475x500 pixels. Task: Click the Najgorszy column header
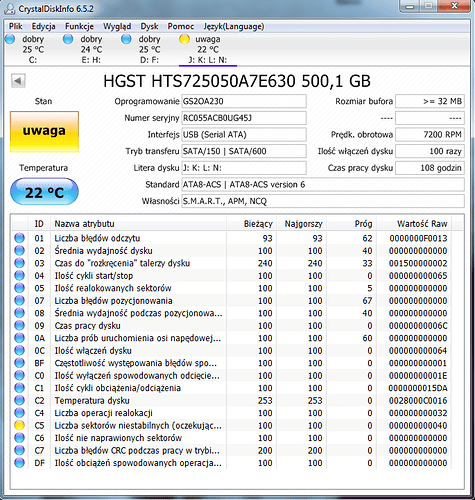[302, 224]
